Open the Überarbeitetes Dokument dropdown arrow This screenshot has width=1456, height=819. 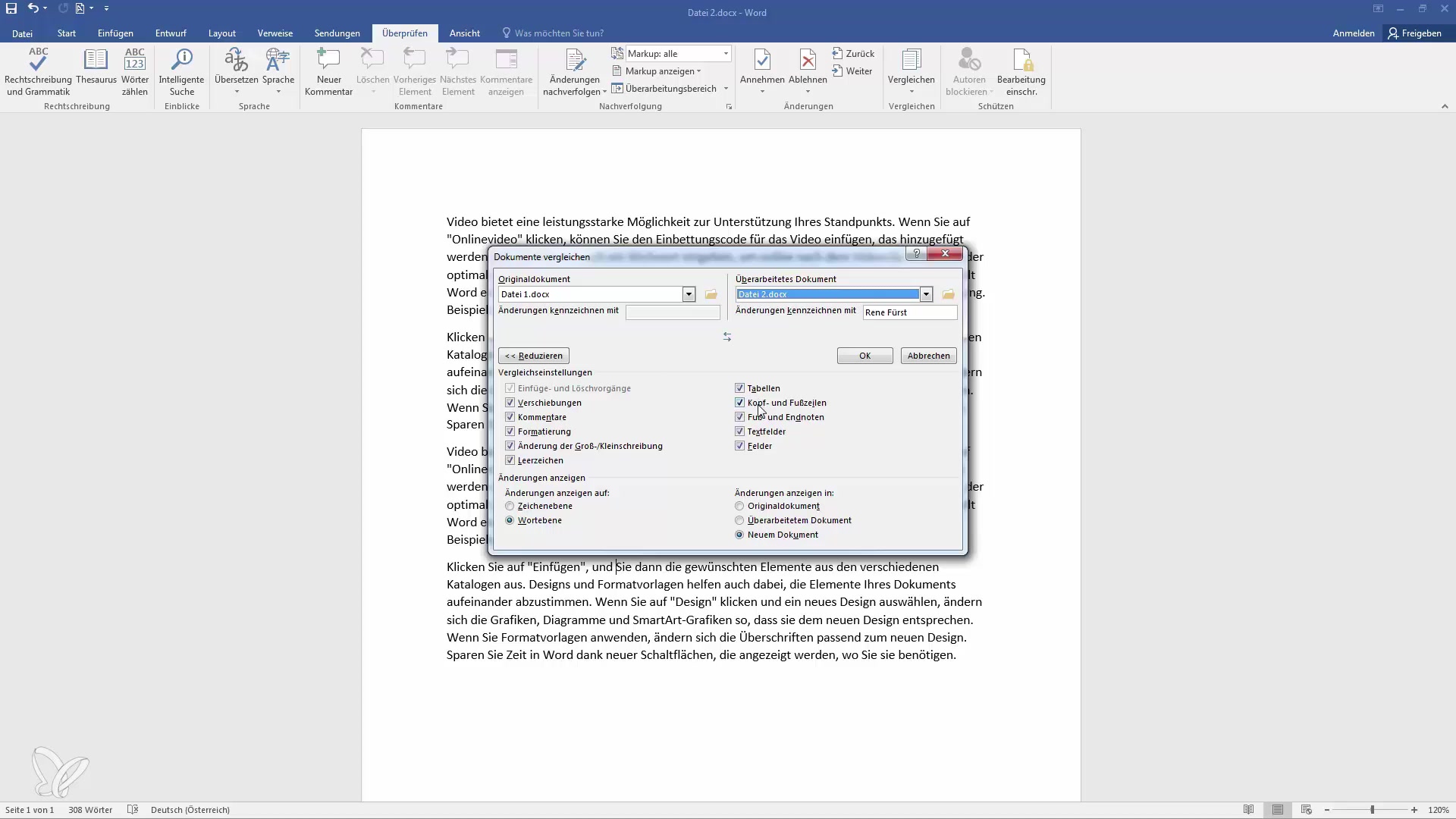(926, 294)
